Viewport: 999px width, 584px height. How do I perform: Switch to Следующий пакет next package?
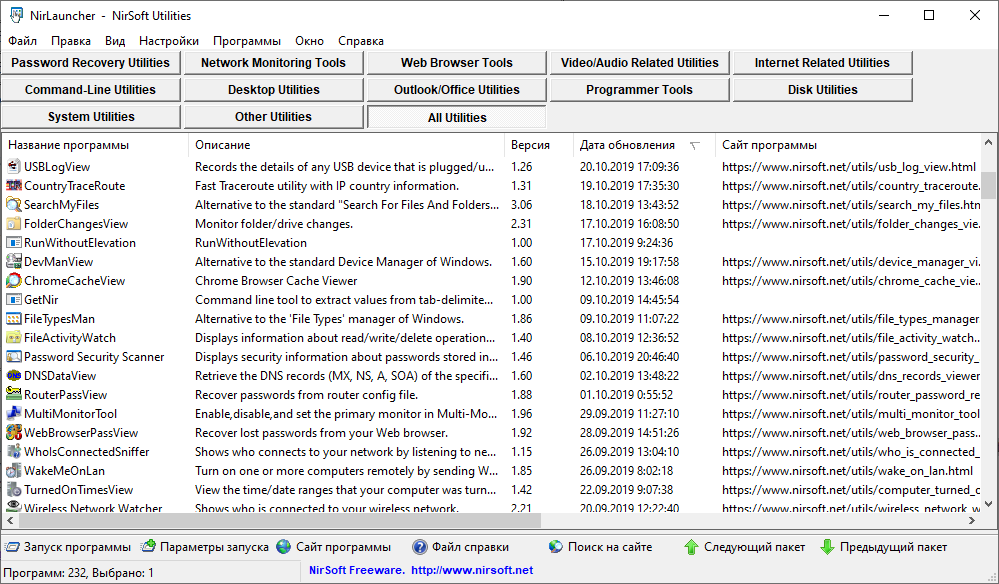click(745, 547)
